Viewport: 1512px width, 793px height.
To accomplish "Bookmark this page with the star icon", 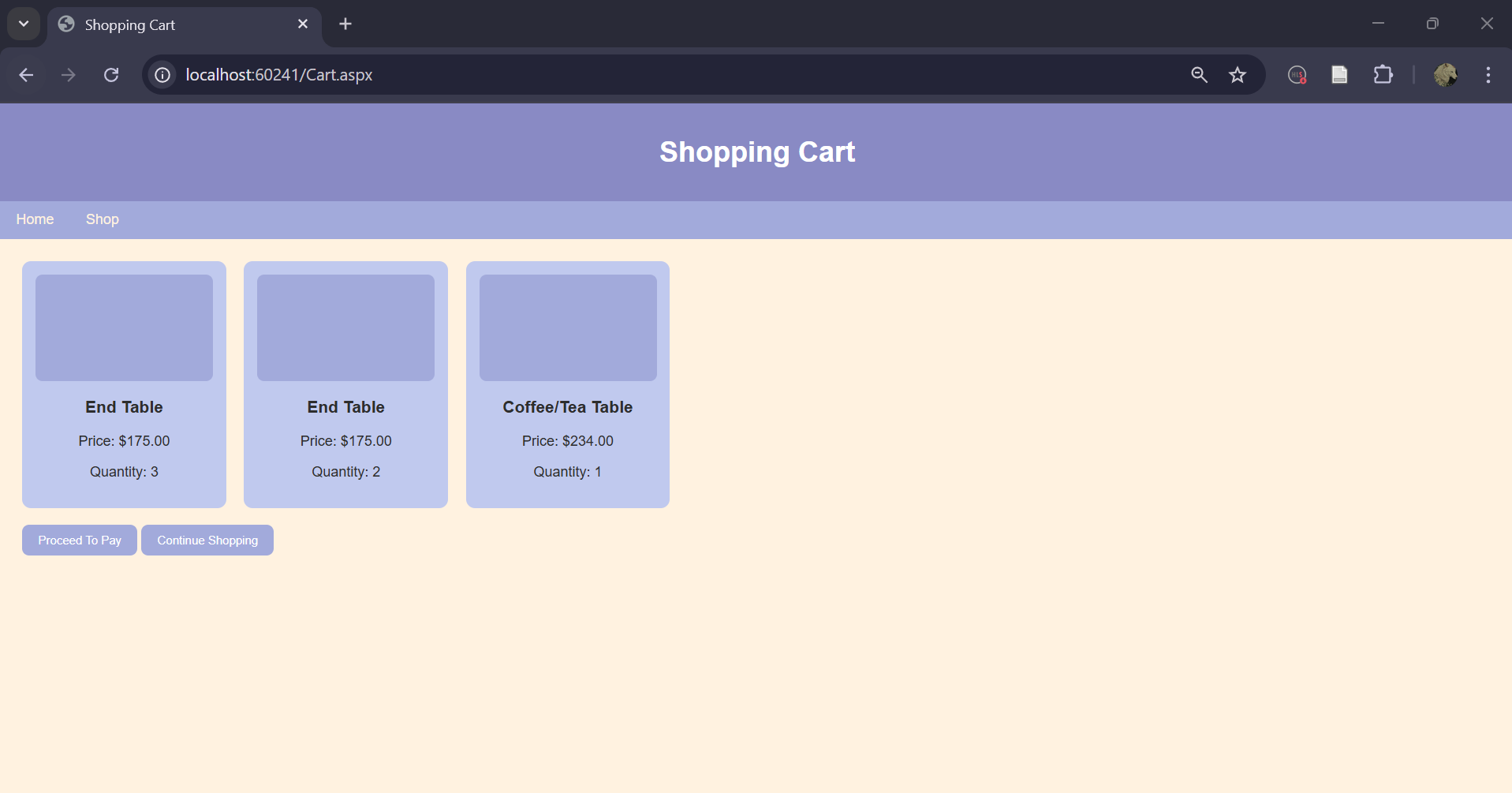I will coord(1238,75).
